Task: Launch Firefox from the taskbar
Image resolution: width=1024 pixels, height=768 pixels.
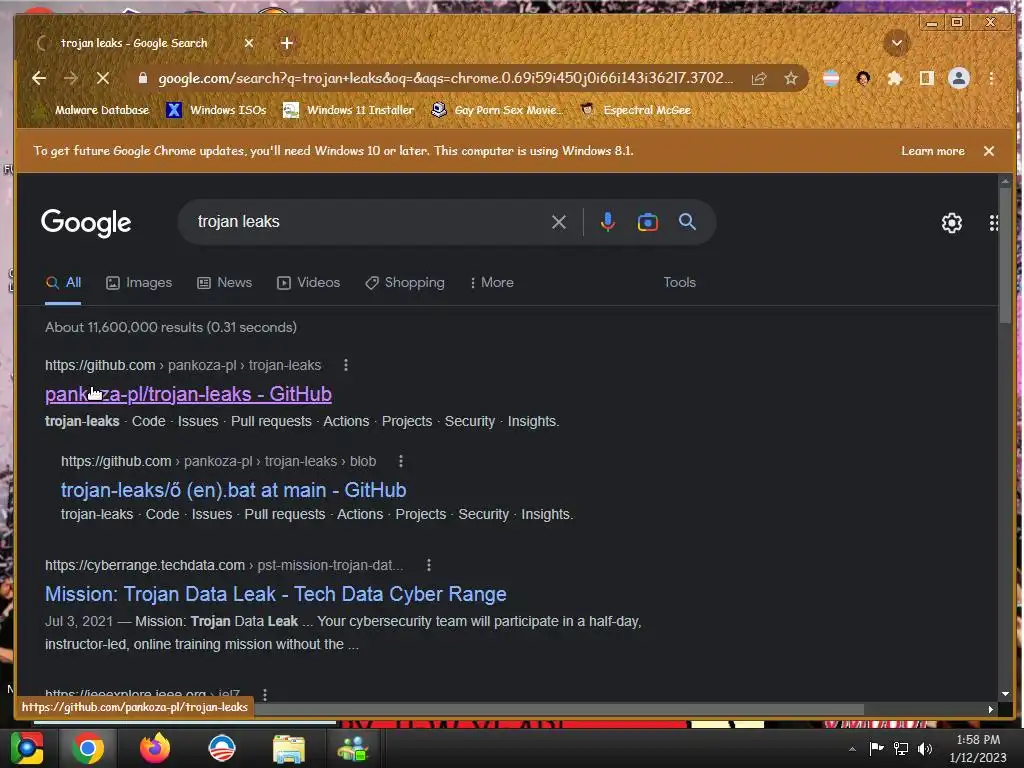Action: 155,748
